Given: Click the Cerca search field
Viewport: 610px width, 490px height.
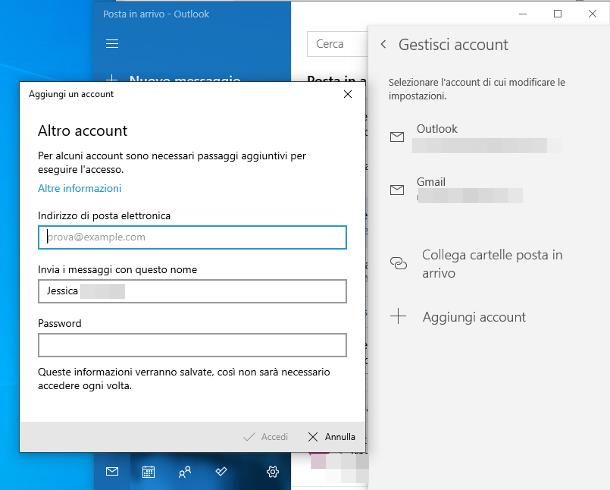Looking at the screenshot, I should (338, 44).
